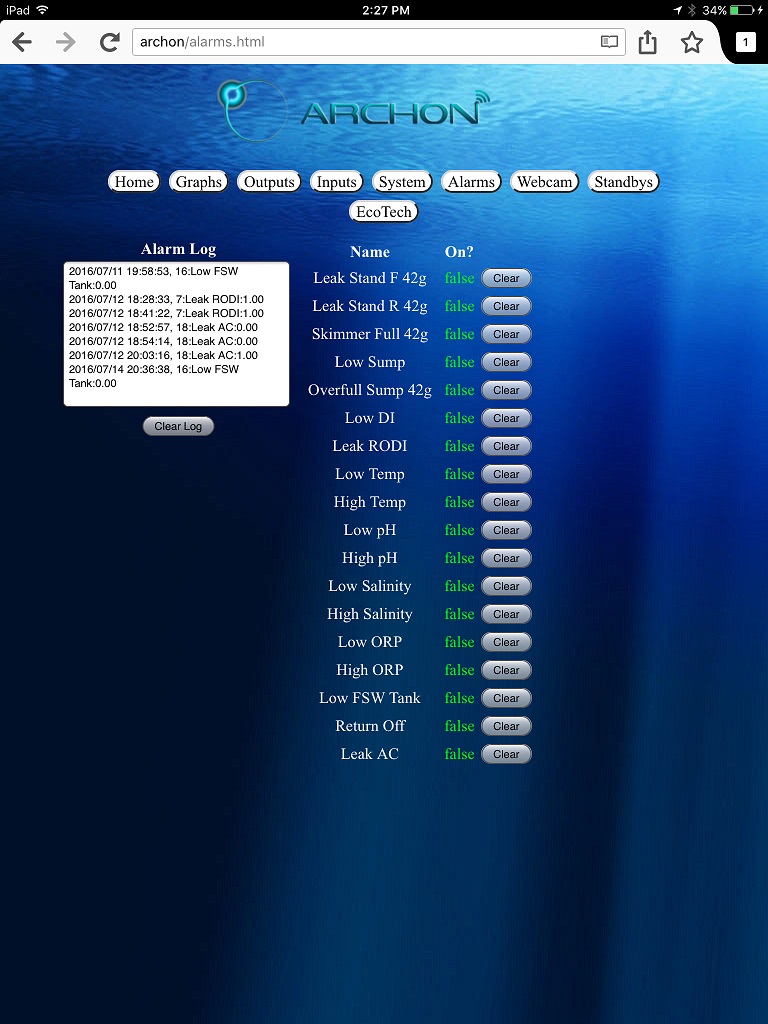The height and width of the screenshot is (1024, 768).
Task: Go to the Home page
Action: tap(134, 182)
